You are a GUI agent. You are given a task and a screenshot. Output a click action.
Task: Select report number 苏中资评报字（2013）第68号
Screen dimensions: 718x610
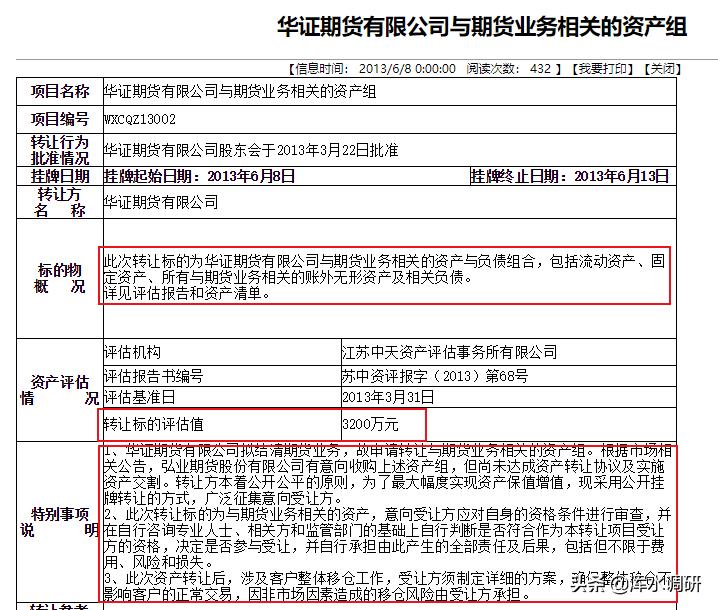pyautogui.click(x=435, y=376)
